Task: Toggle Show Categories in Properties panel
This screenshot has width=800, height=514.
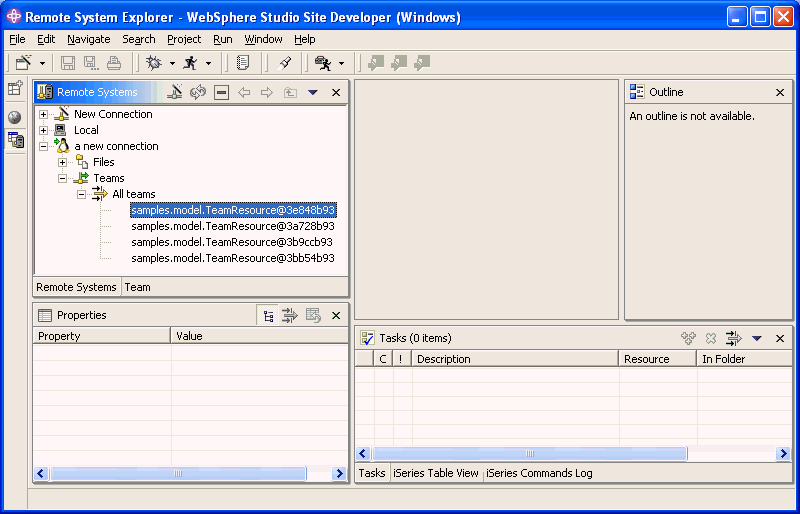Action: pyautogui.click(x=268, y=316)
